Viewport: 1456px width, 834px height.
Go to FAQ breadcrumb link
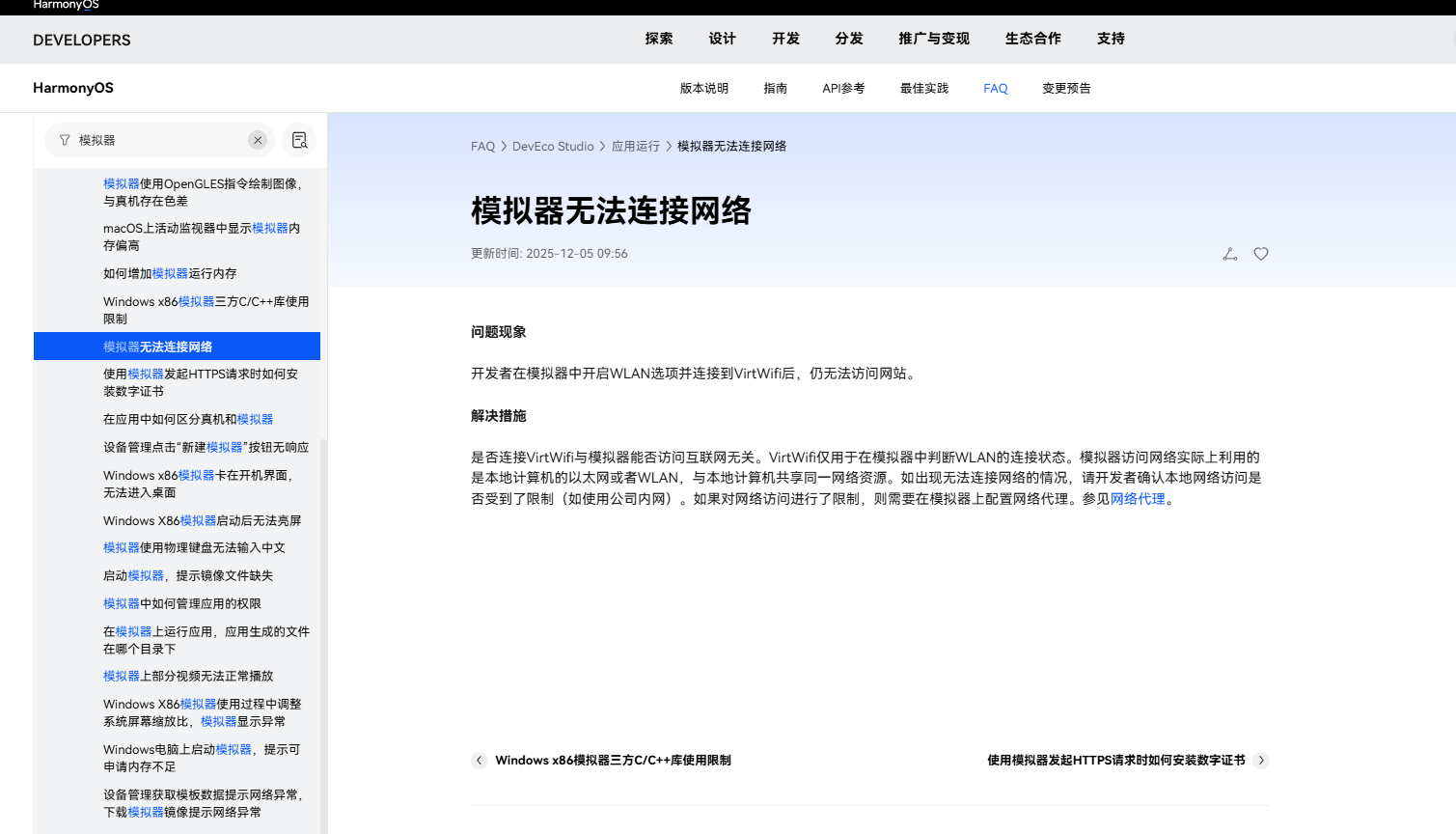(x=482, y=147)
